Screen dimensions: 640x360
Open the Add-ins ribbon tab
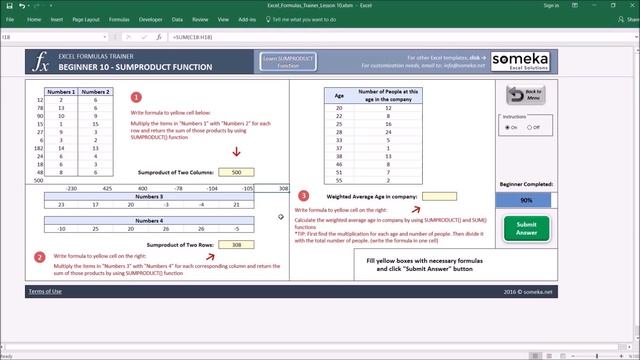click(247, 20)
